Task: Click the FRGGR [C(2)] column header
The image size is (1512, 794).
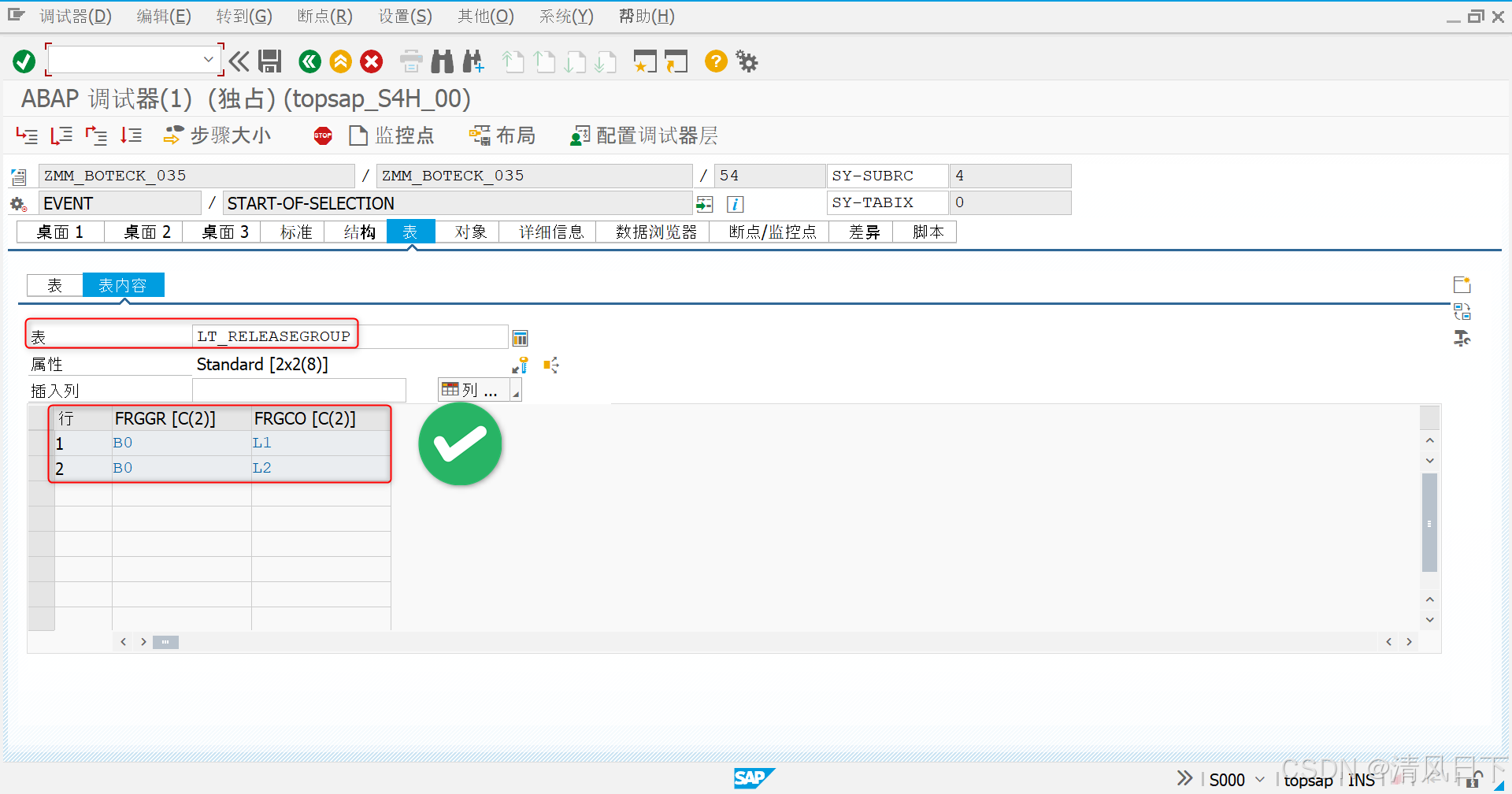Action: tap(181, 418)
